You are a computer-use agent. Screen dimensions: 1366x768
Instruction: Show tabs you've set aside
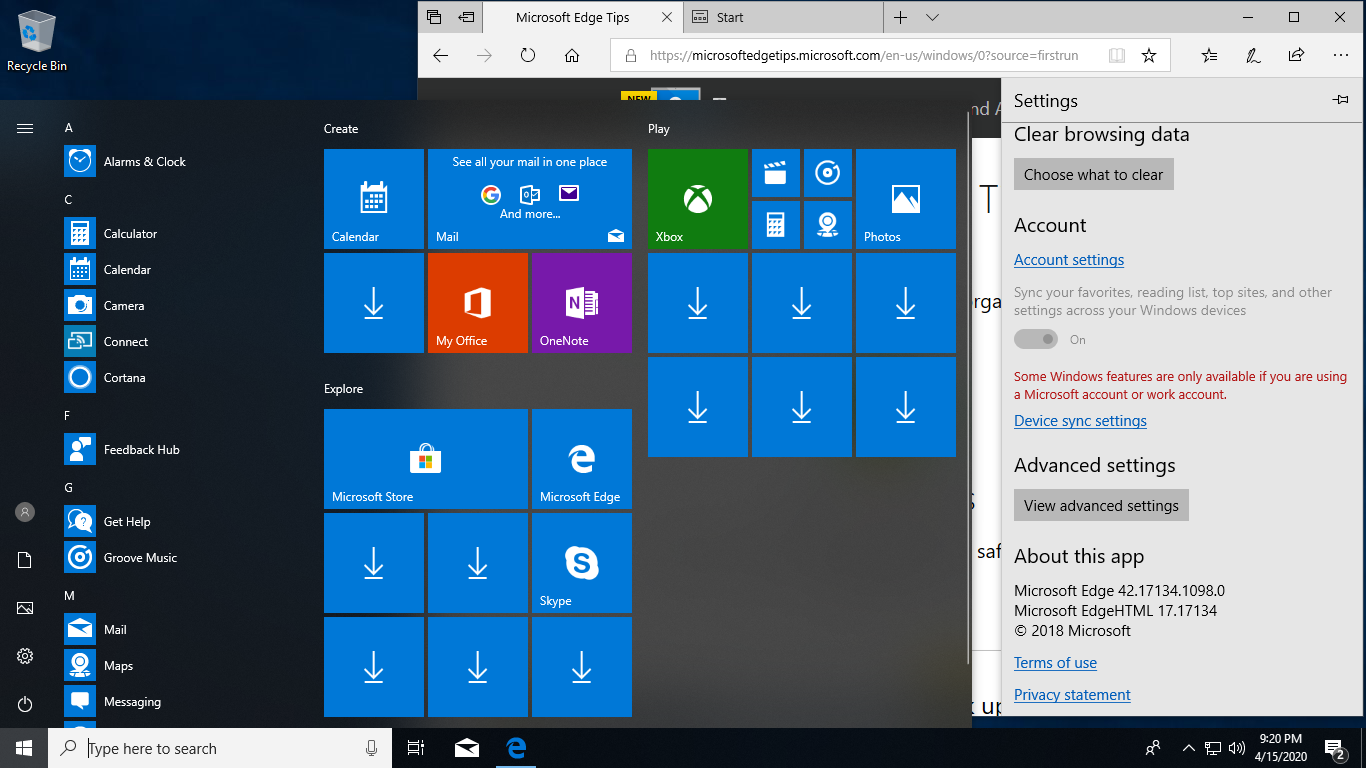(x=434, y=17)
